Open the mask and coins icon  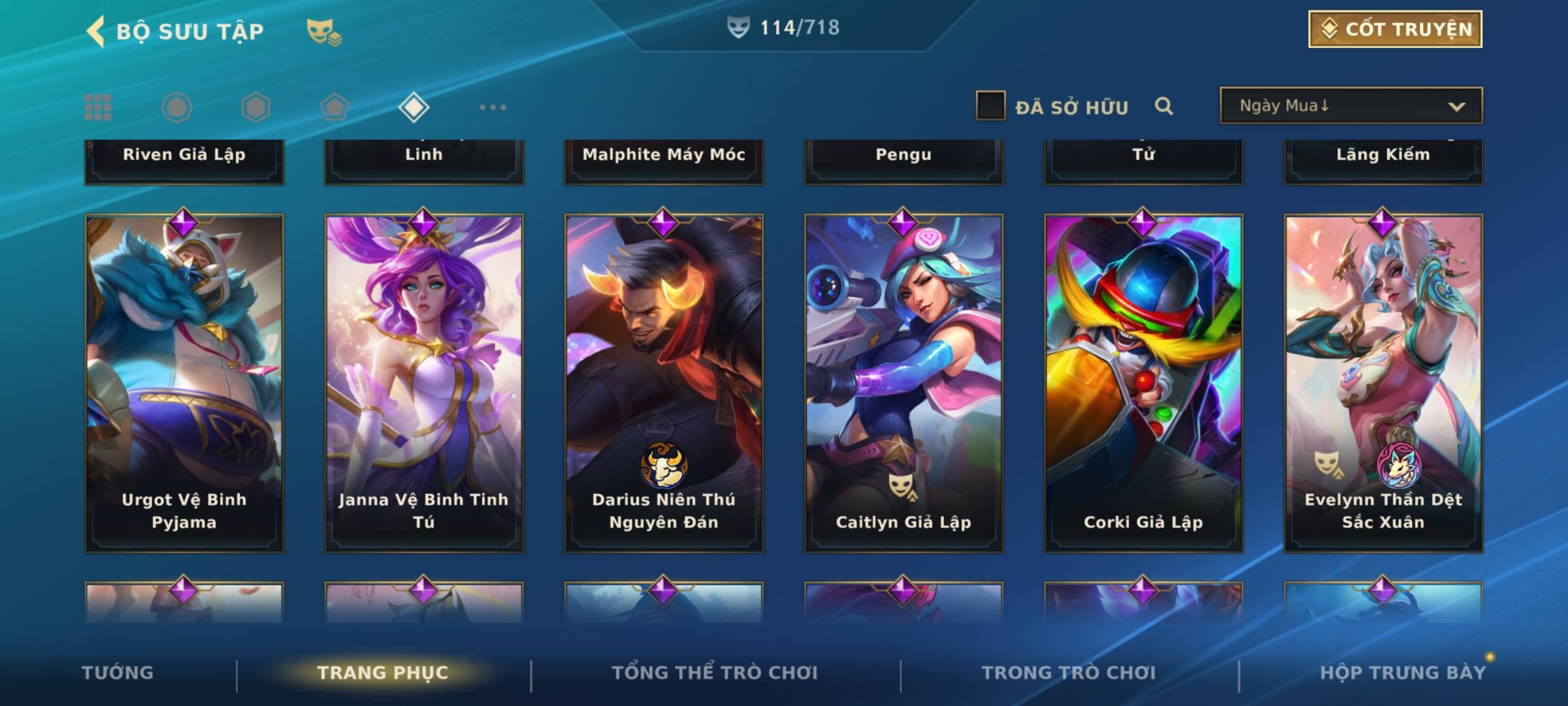[x=324, y=32]
